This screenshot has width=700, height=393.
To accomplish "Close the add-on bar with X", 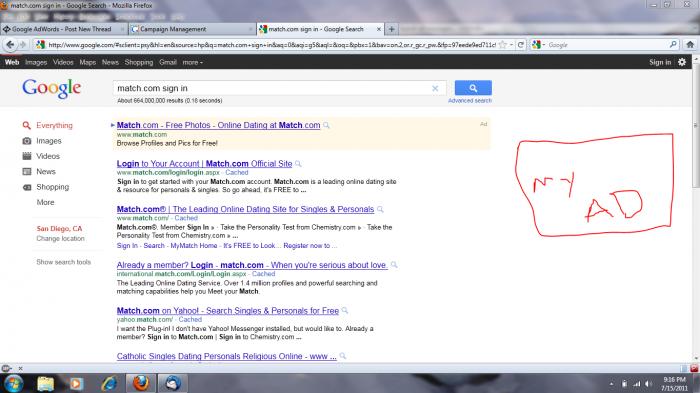I will (x=20, y=368).
